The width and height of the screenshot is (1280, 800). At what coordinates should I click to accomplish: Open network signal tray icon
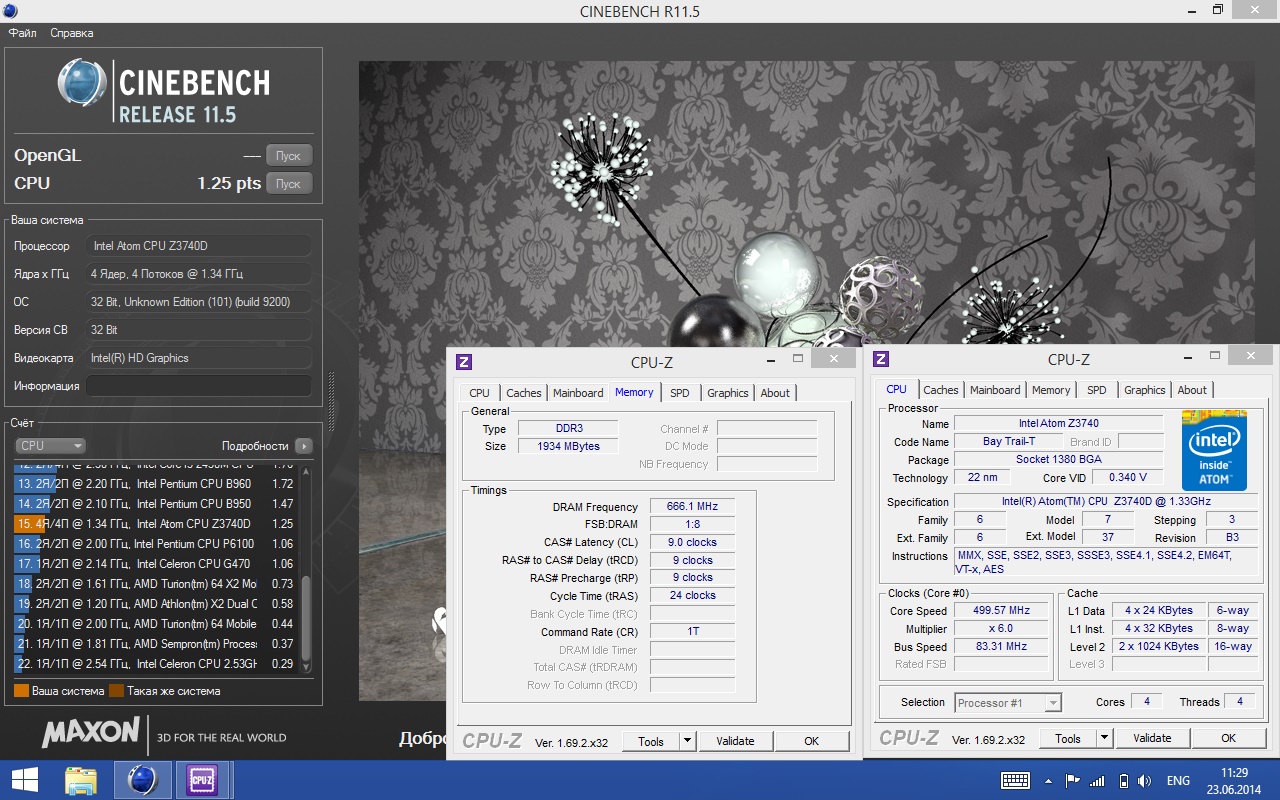point(1097,781)
